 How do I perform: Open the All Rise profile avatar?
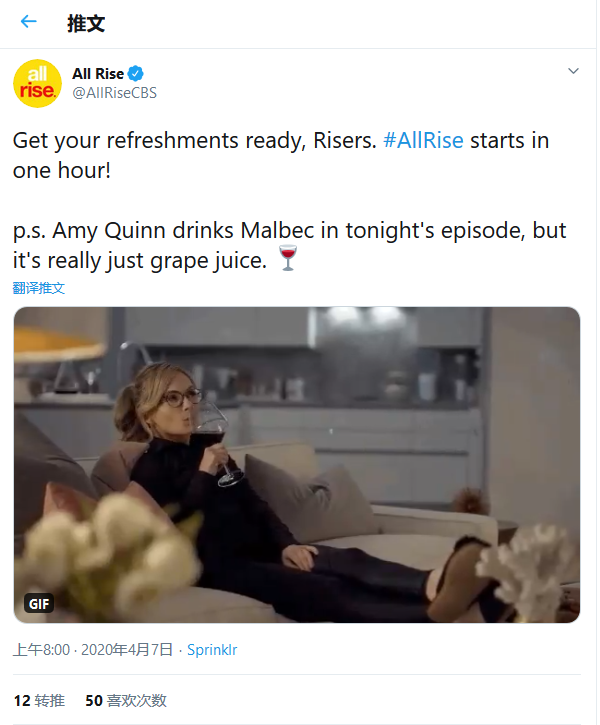tap(37, 84)
